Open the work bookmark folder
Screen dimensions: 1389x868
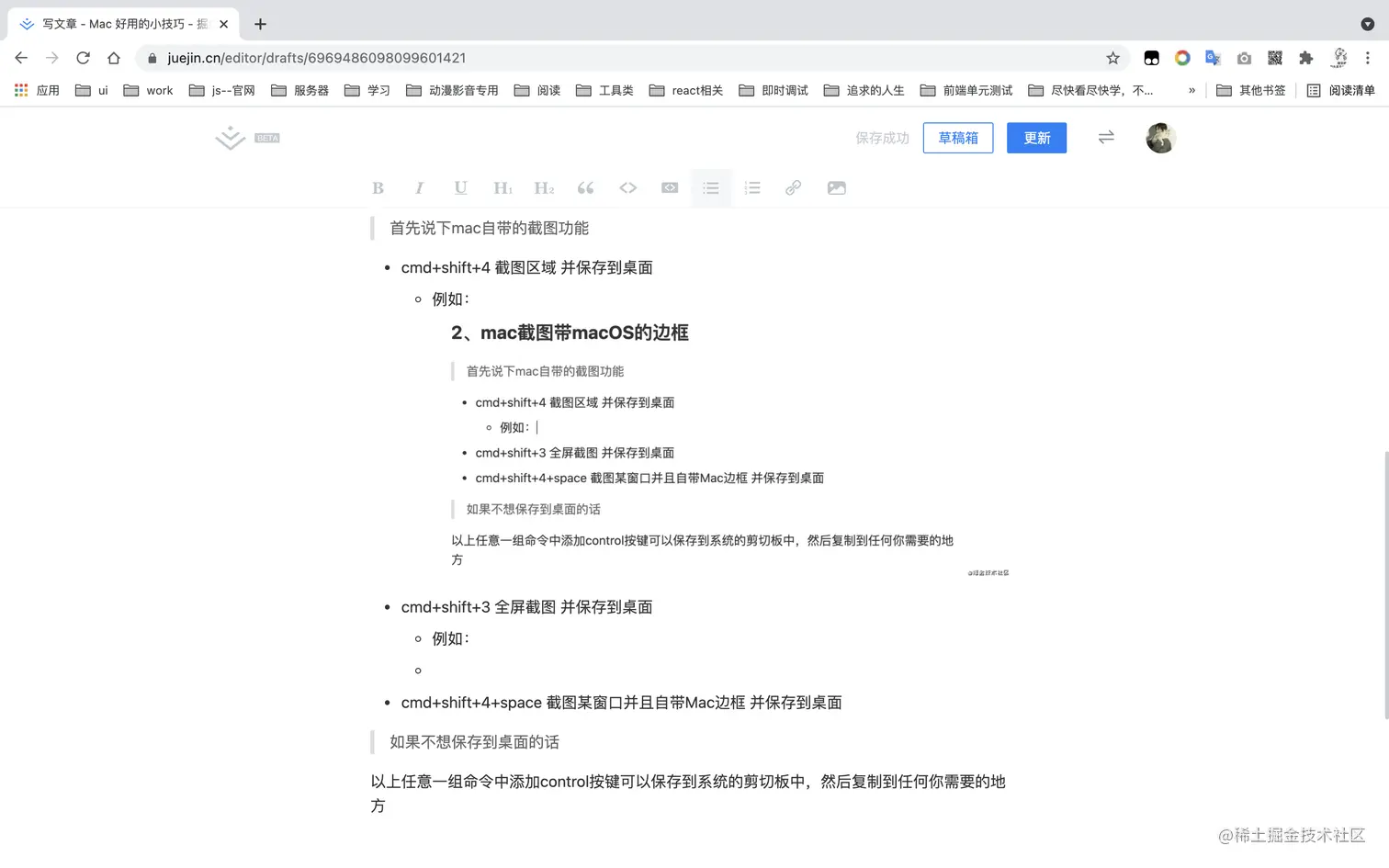click(x=148, y=90)
